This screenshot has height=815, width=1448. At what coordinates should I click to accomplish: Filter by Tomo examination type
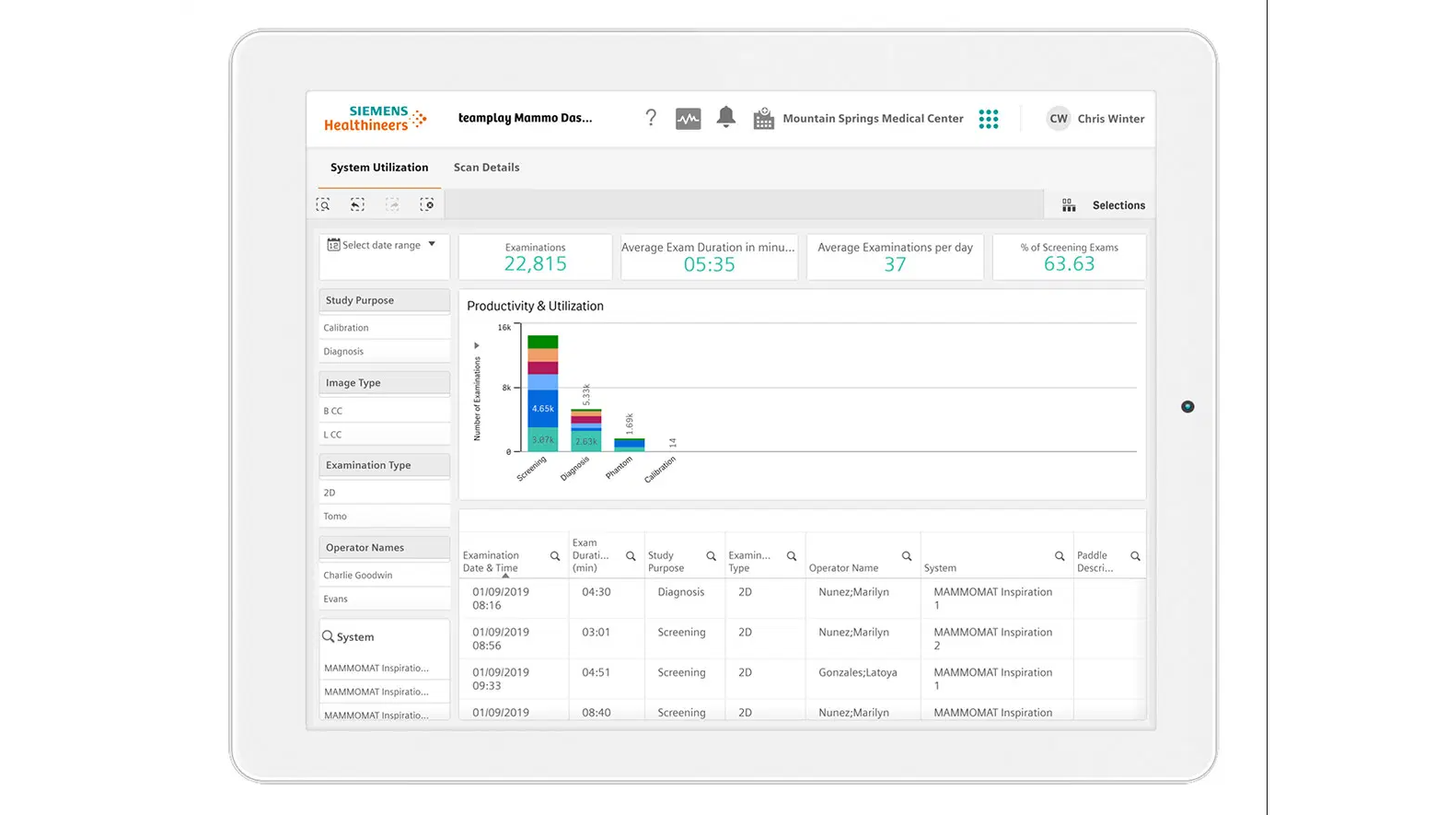[335, 517]
